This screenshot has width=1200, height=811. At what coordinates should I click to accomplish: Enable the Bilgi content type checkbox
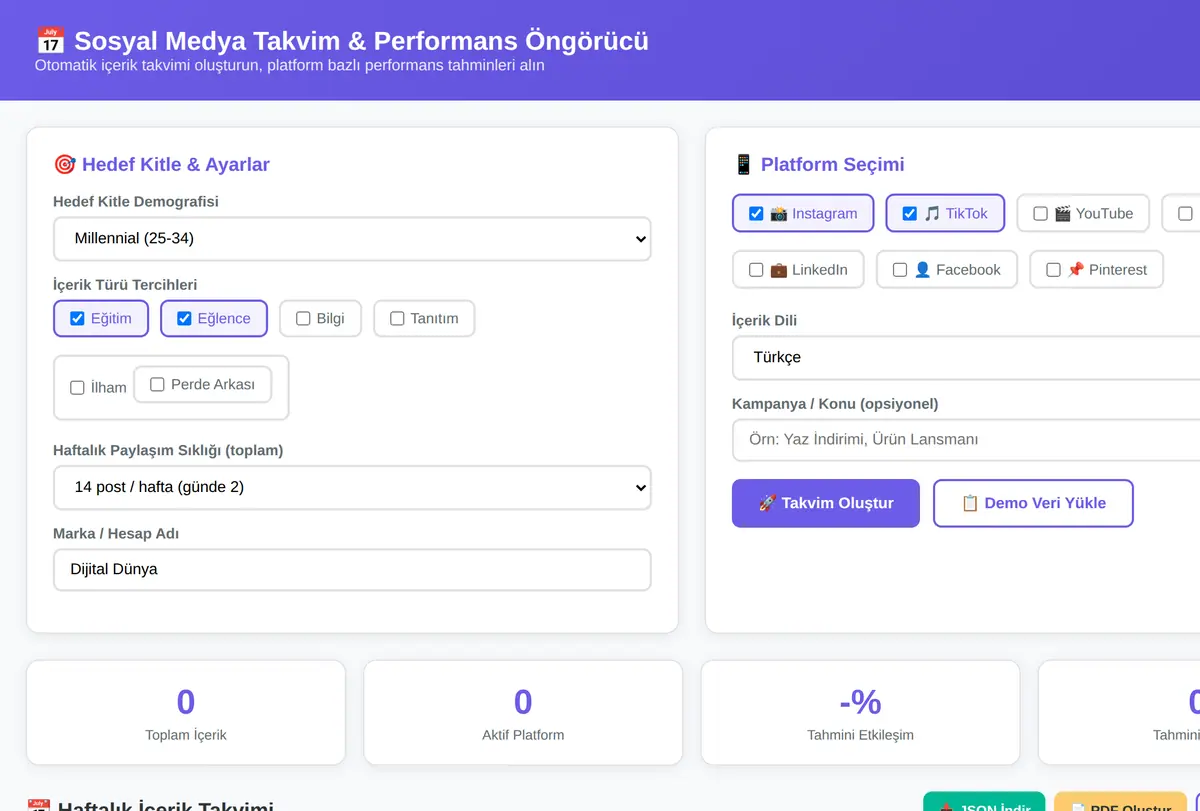(303, 318)
